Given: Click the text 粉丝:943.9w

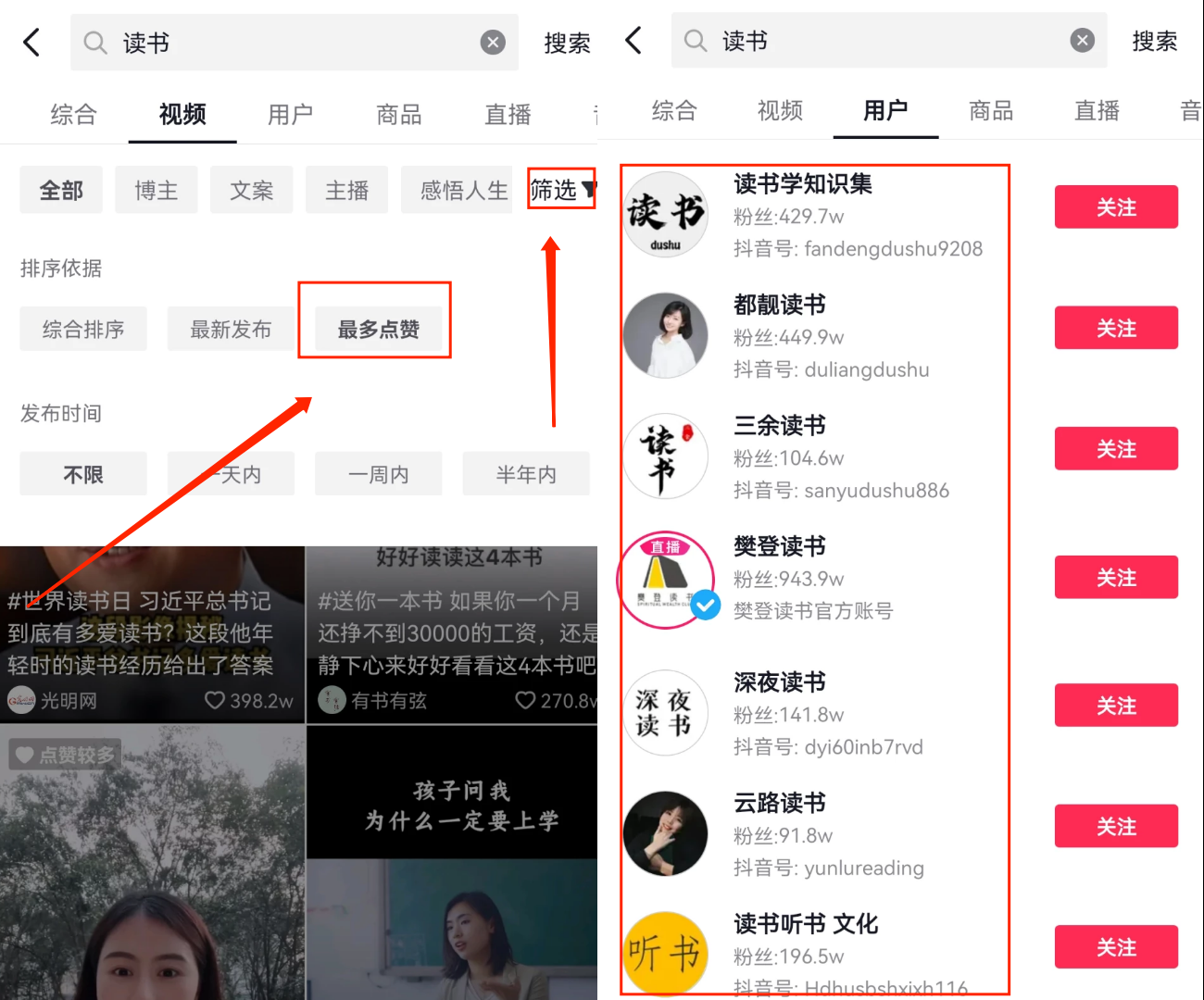Looking at the screenshot, I should coord(789,579).
